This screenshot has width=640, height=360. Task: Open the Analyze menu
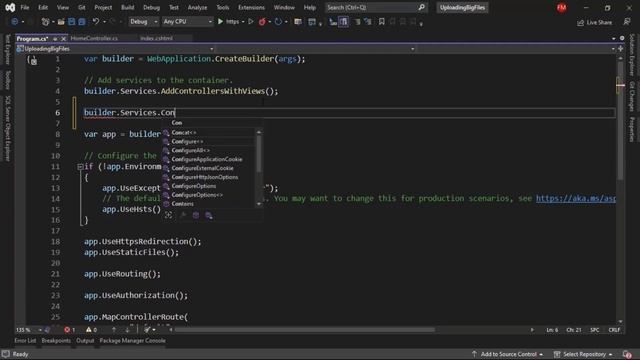197,7
